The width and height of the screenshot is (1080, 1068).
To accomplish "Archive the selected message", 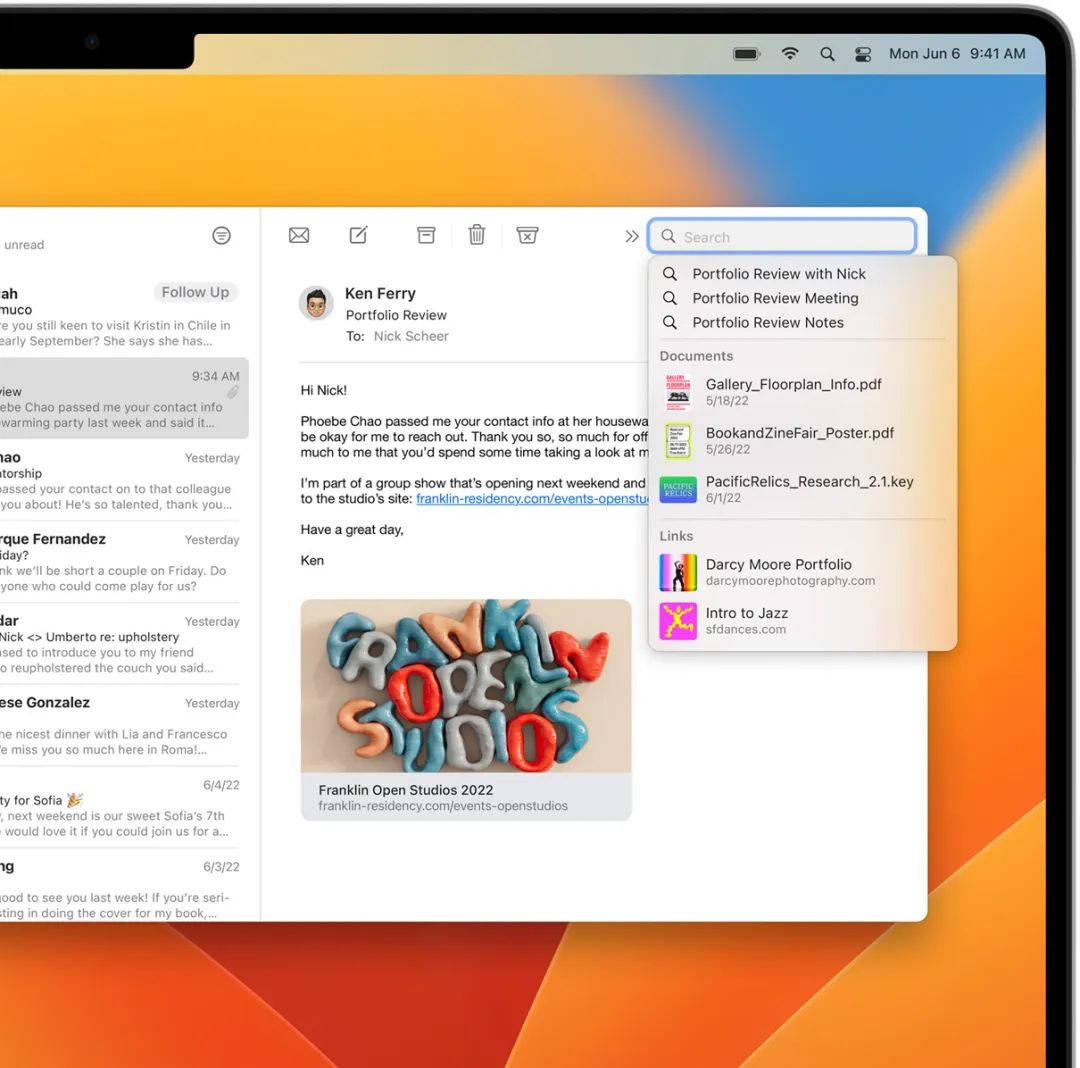I will (426, 235).
